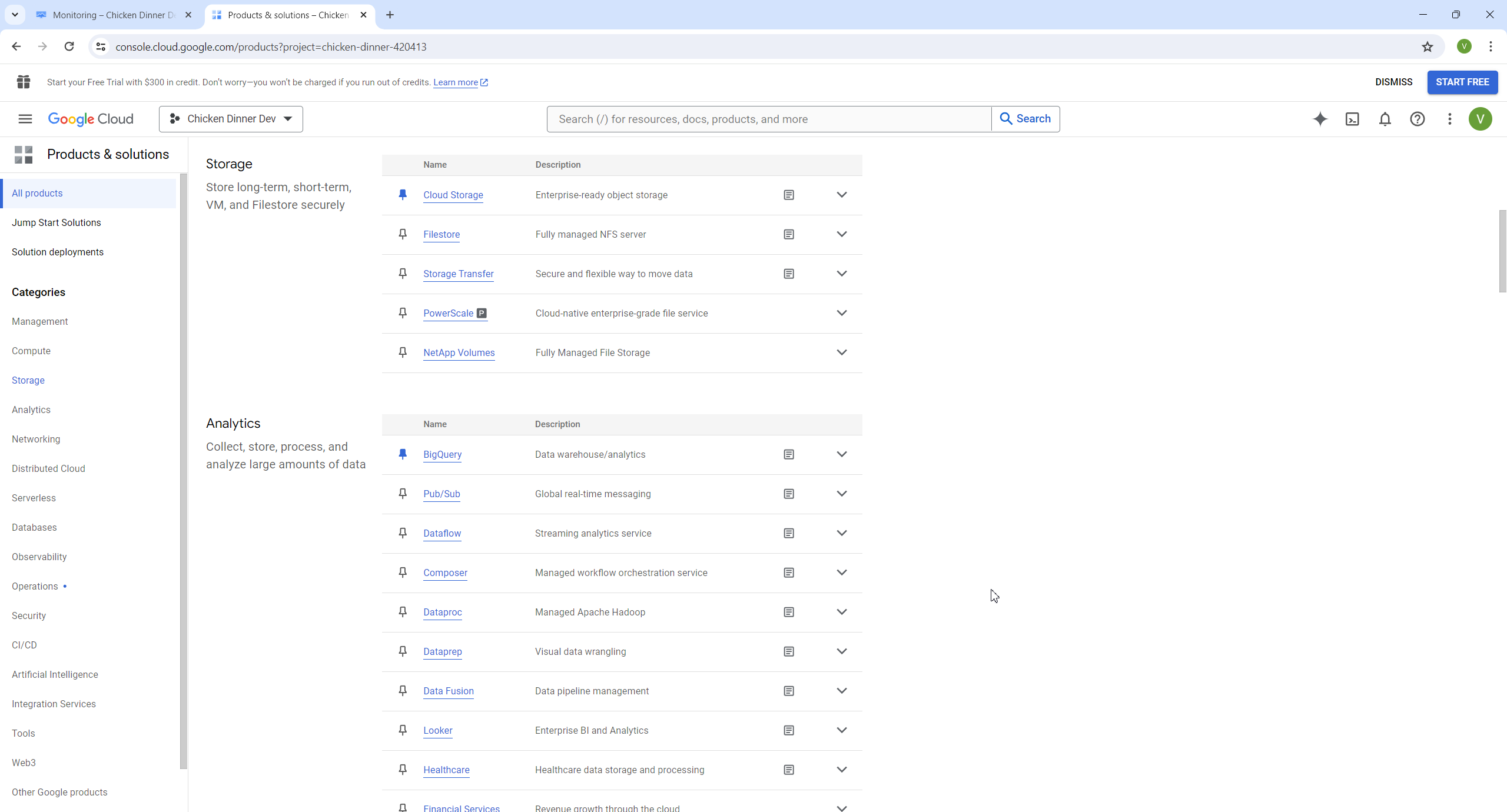Screen dimensions: 1507x812
Task: Bookmark this page with the star icon
Action: tap(1427, 46)
